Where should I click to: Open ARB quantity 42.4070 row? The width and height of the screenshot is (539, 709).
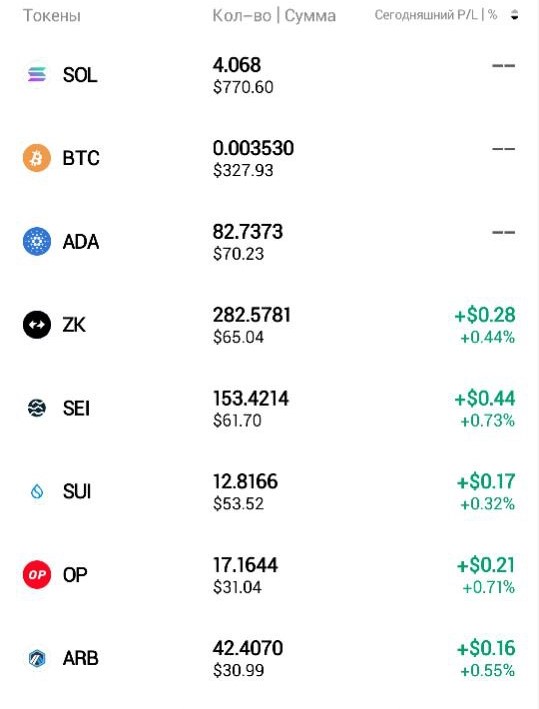pyautogui.click(x=270, y=658)
